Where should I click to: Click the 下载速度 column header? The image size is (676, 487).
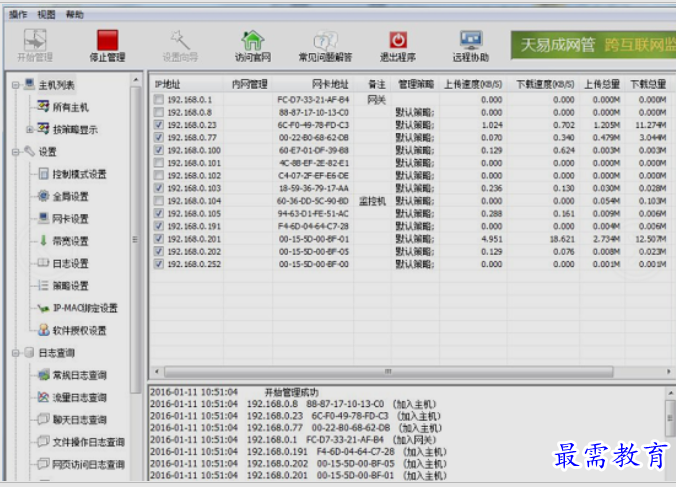coord(544,84)
